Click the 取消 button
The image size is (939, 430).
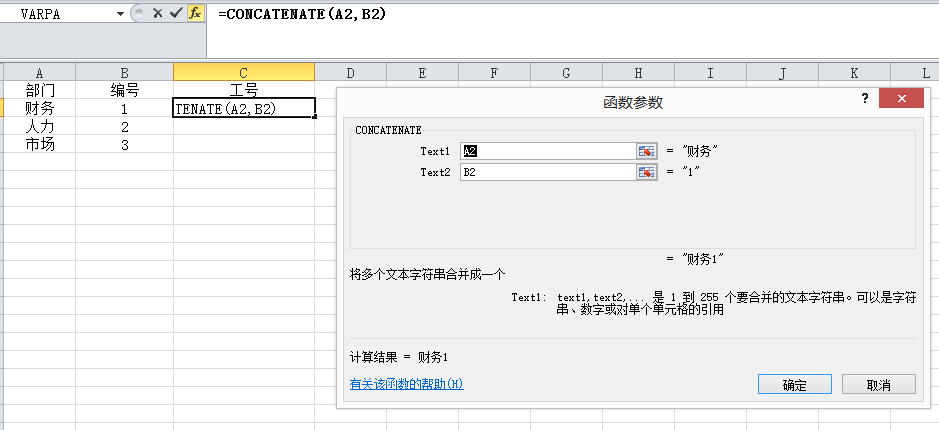tap(879, 384)
